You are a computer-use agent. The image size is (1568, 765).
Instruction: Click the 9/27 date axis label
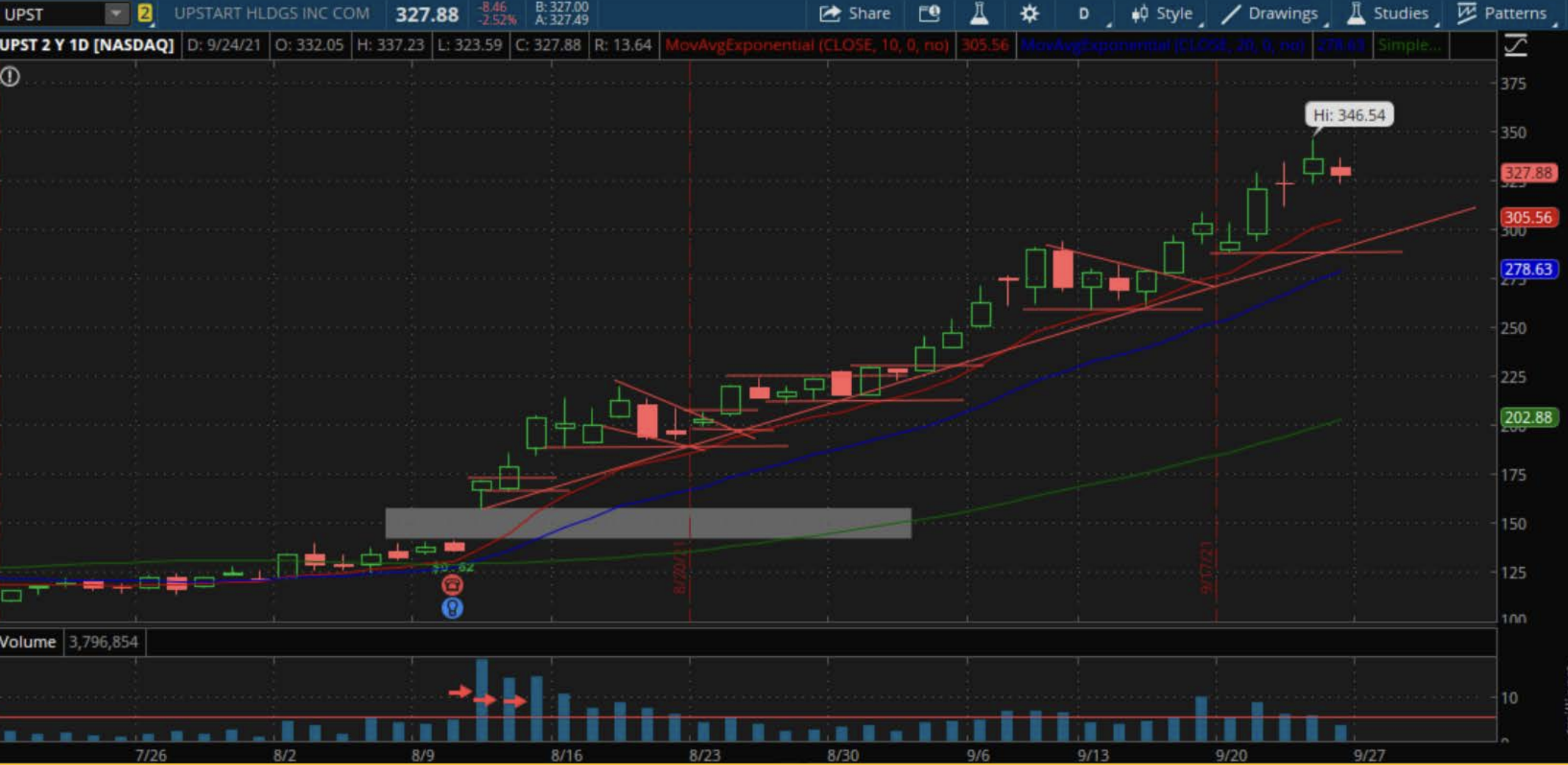pyautogui.click(x=1369, y=755)
